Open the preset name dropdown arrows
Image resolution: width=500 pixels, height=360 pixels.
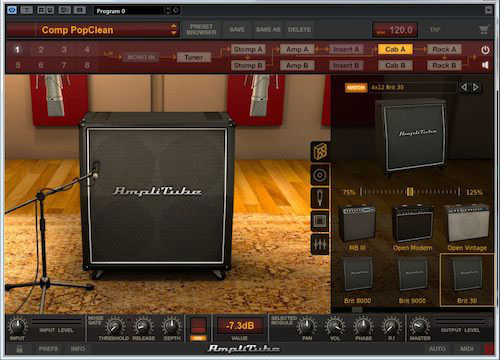[174, 30]
